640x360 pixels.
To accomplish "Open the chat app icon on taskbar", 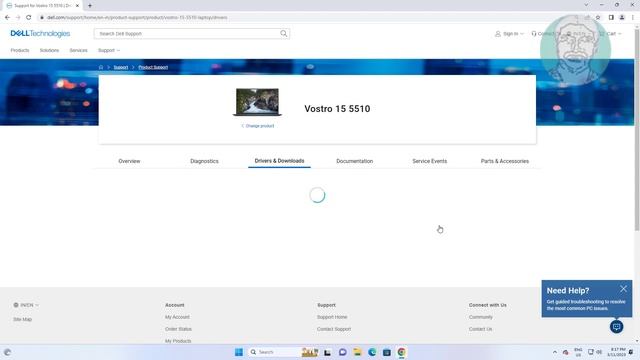I will click(x=342, y=352).
